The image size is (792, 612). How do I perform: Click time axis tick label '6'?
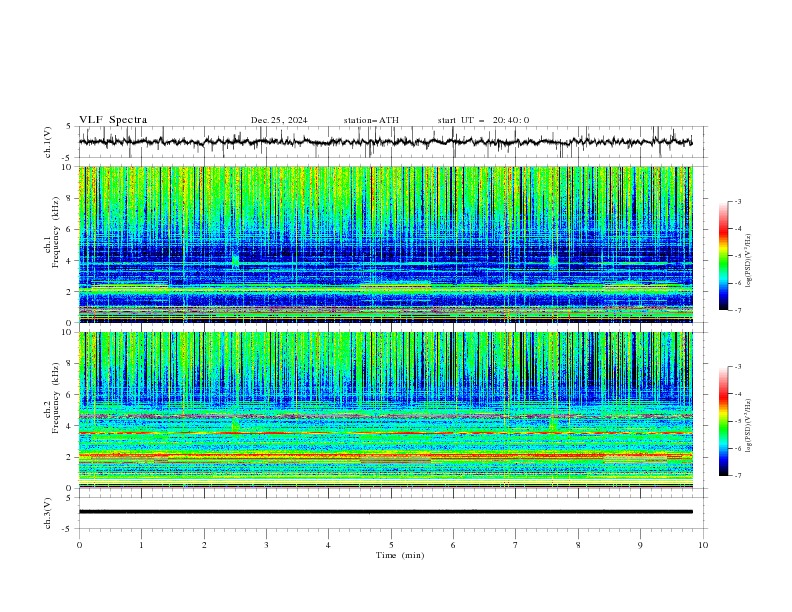[x=453, y=545]
